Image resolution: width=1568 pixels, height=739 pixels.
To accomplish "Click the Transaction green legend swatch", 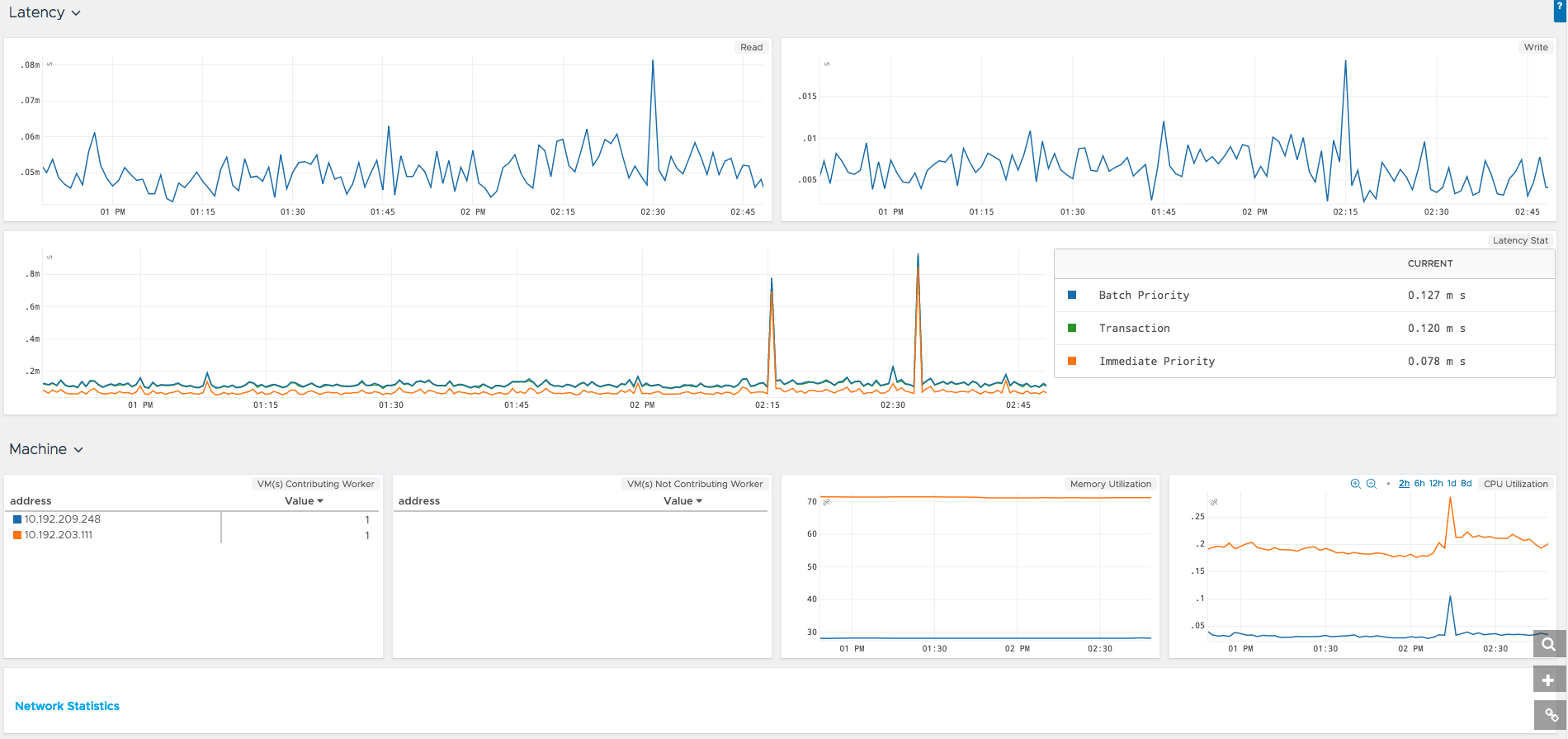I will click(1072, 328).
